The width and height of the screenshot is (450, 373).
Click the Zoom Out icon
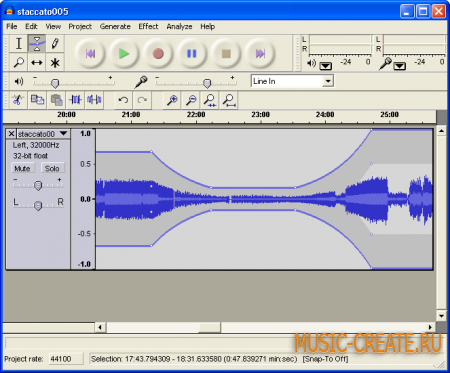(x=191, y=100)
